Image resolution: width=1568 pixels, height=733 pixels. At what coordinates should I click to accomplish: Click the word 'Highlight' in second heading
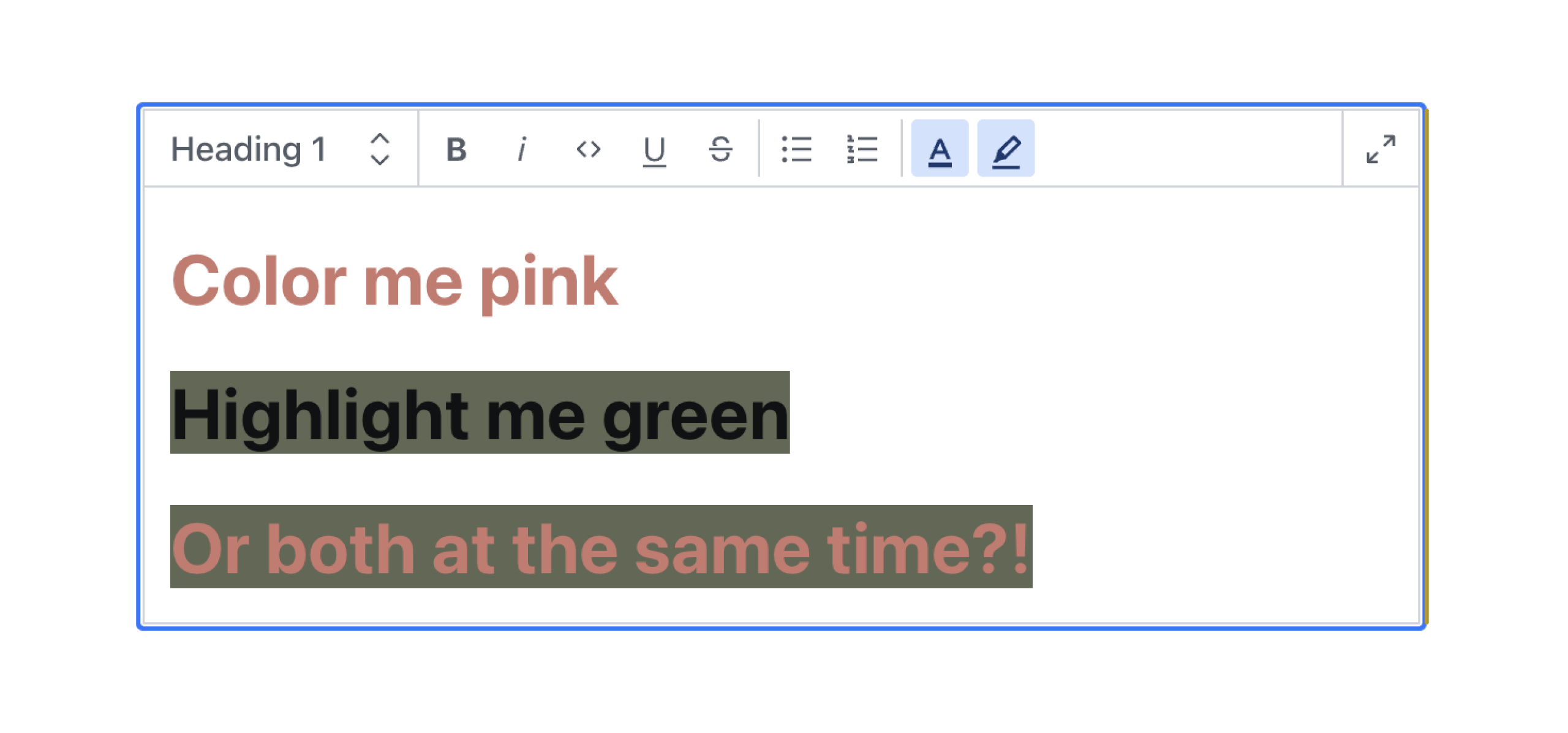pyautogui.click(x=320, y=415)
